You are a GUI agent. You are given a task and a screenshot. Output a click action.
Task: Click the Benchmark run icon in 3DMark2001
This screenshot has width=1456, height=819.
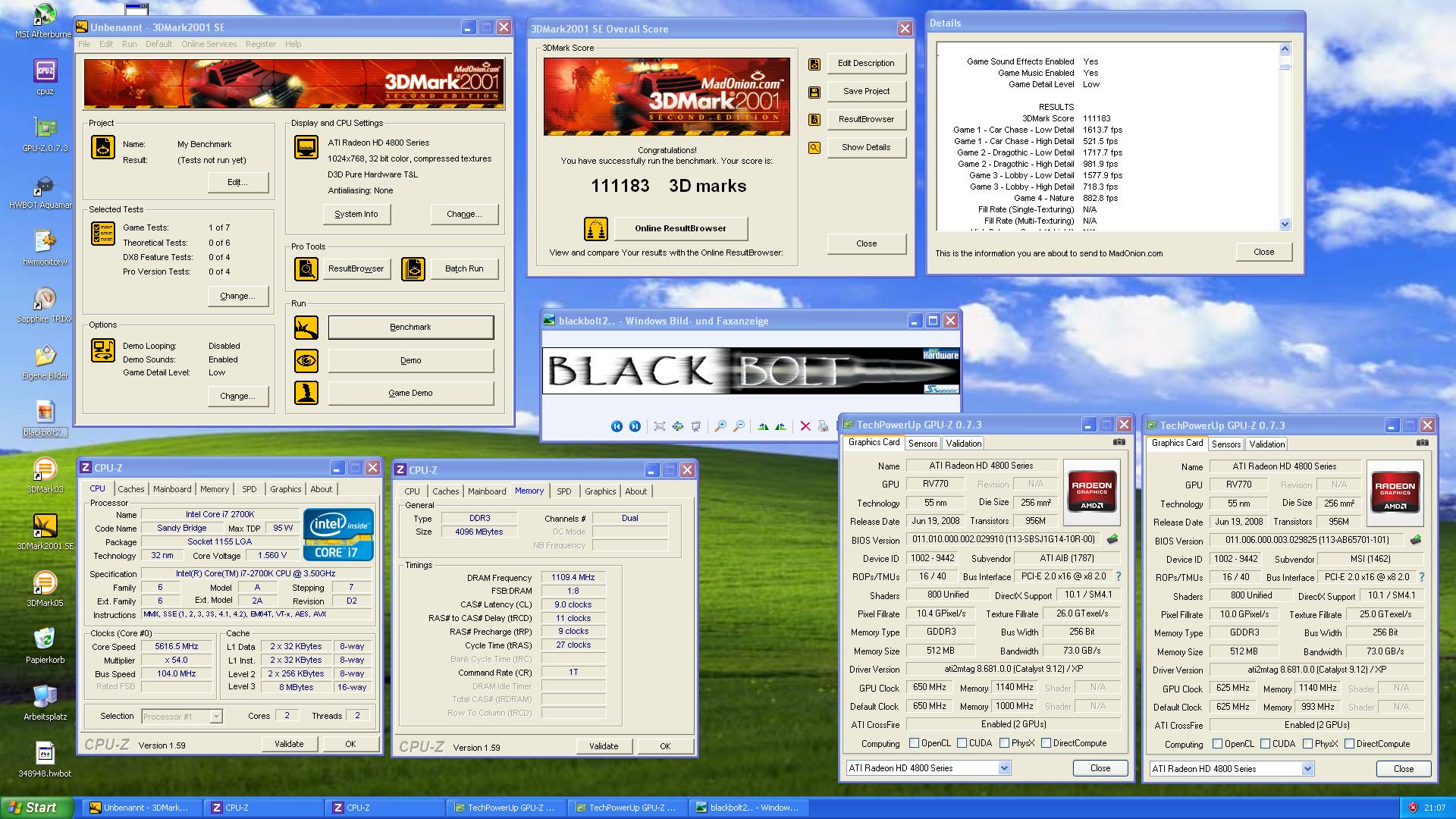306,328
